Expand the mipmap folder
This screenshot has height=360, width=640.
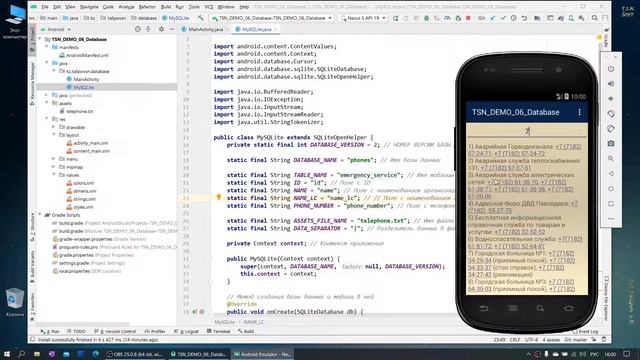53,167
